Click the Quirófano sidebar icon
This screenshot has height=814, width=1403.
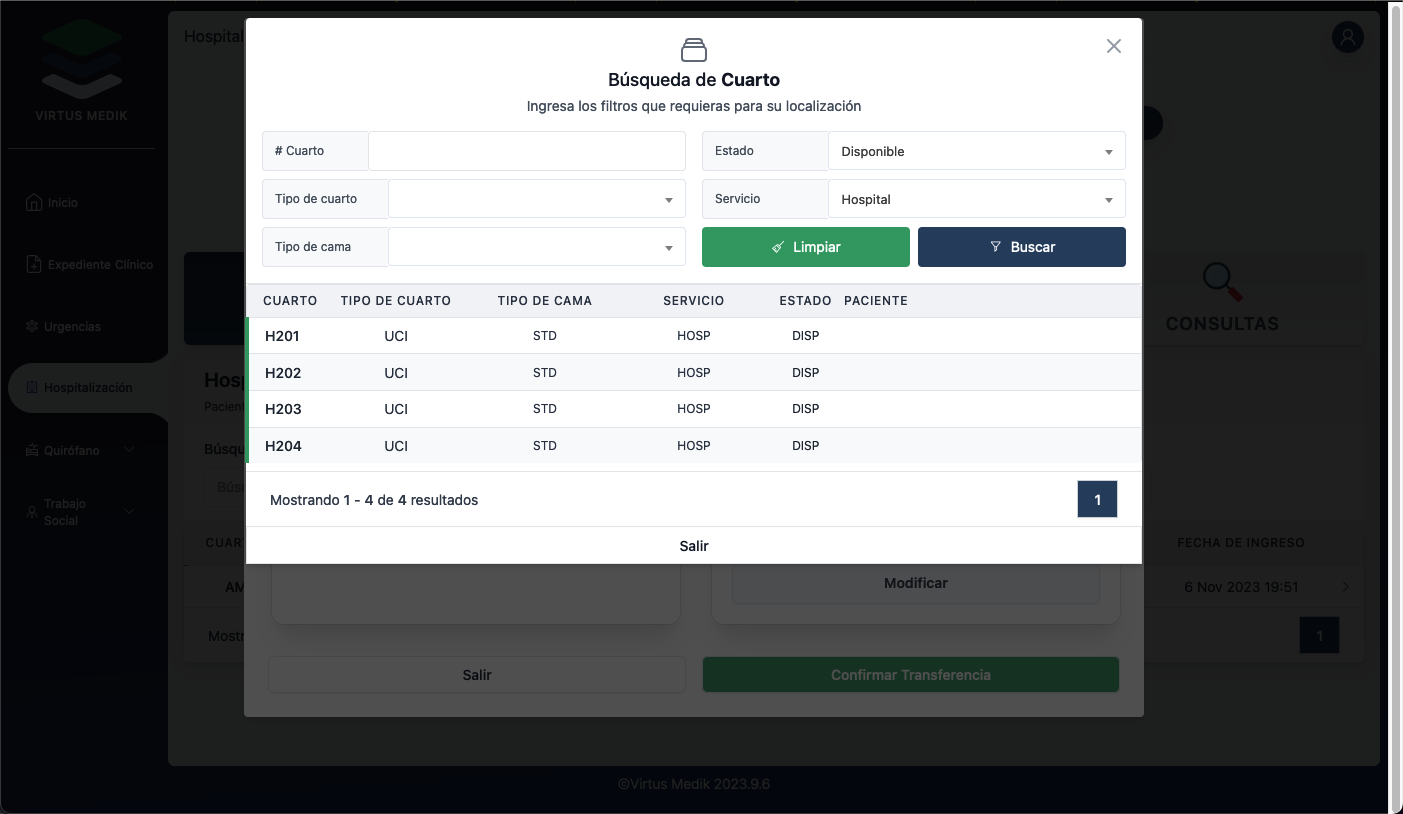tap(32, 450)
